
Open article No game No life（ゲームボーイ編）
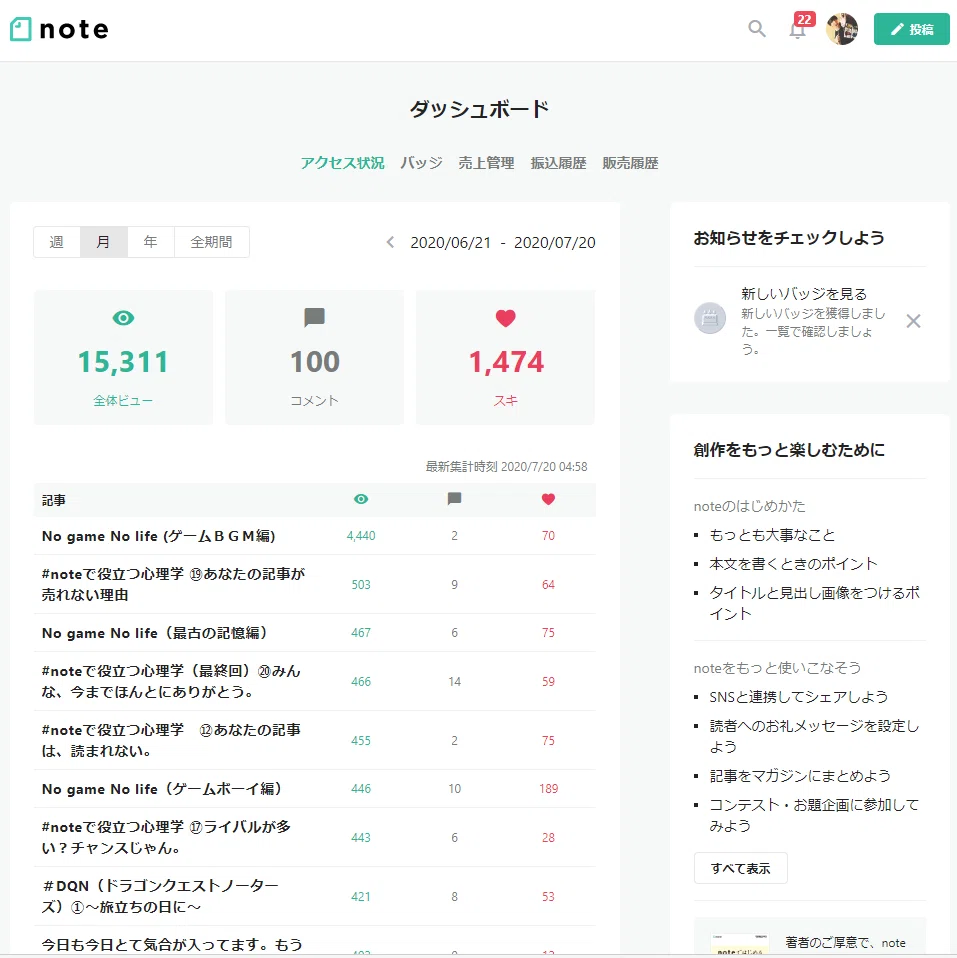162,789
